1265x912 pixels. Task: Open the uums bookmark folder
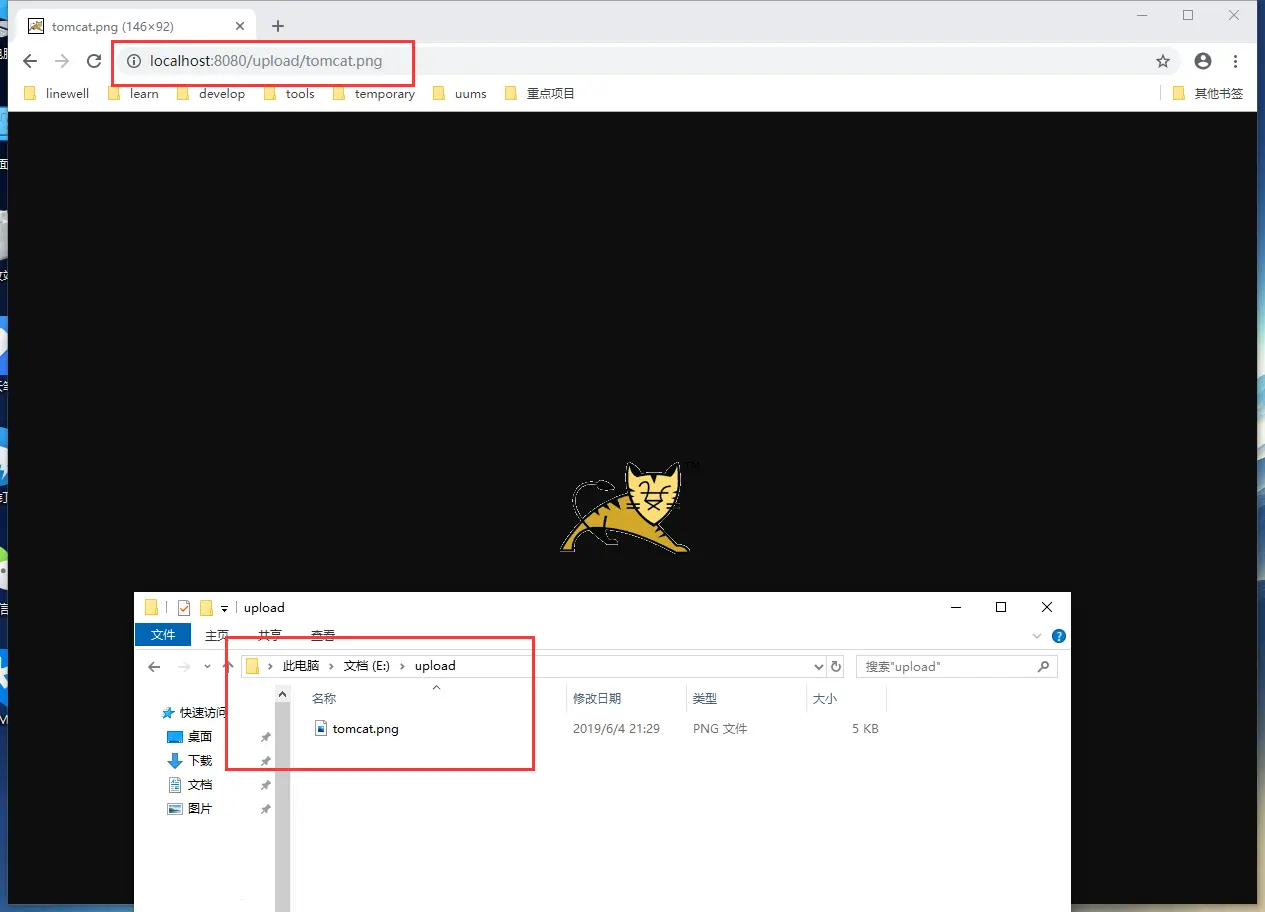pyautogui.click(x=460, y=93)
